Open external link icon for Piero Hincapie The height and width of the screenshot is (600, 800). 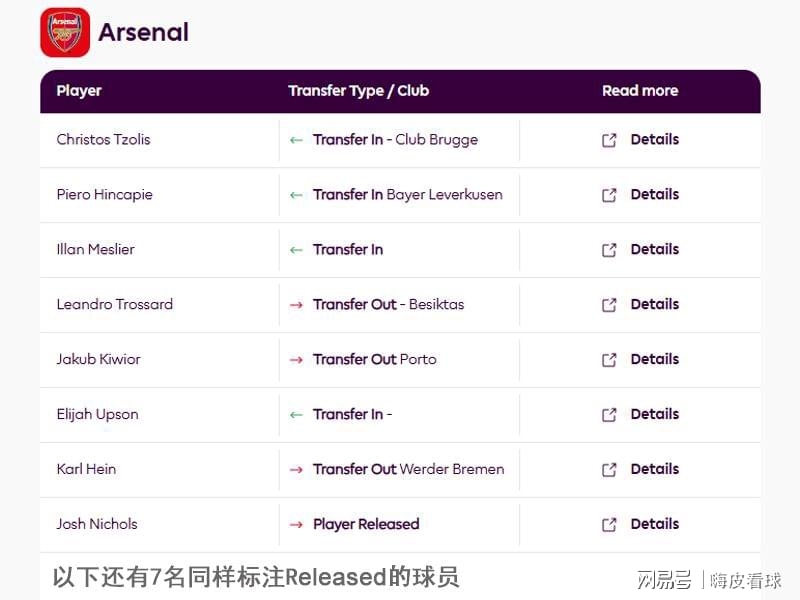[609, 195]
